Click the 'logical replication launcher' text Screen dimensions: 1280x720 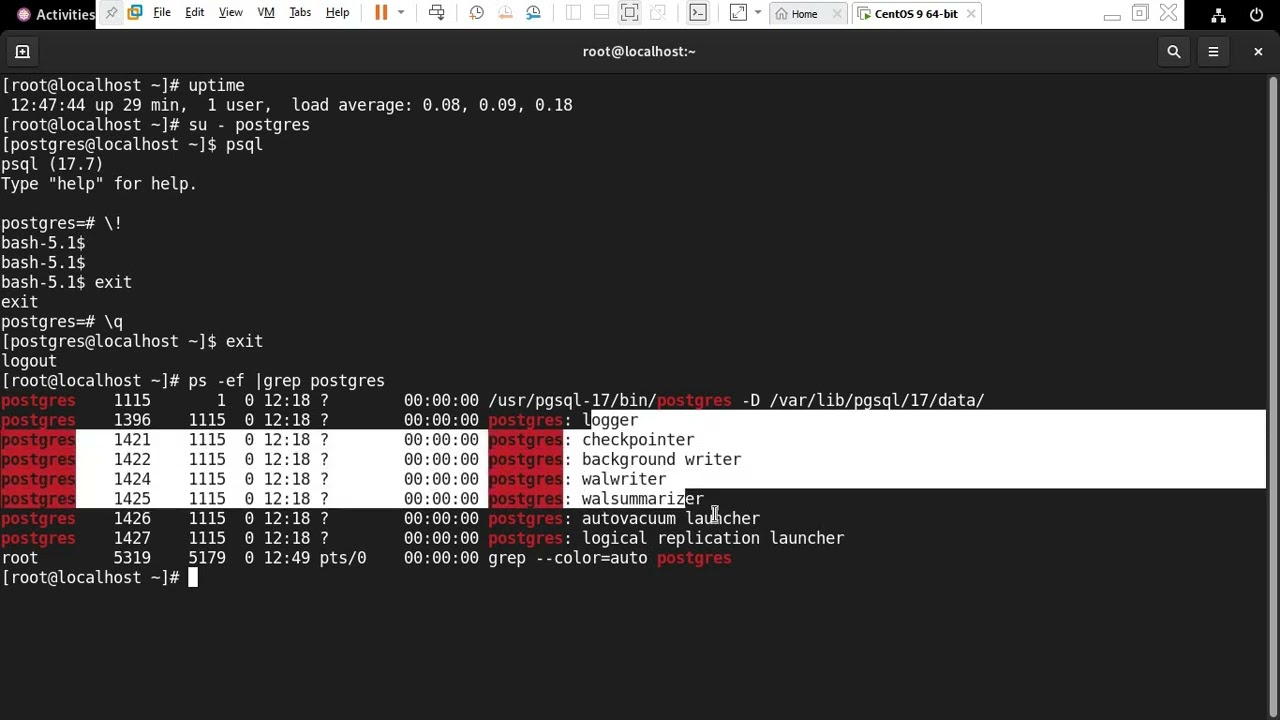point(713,539)
